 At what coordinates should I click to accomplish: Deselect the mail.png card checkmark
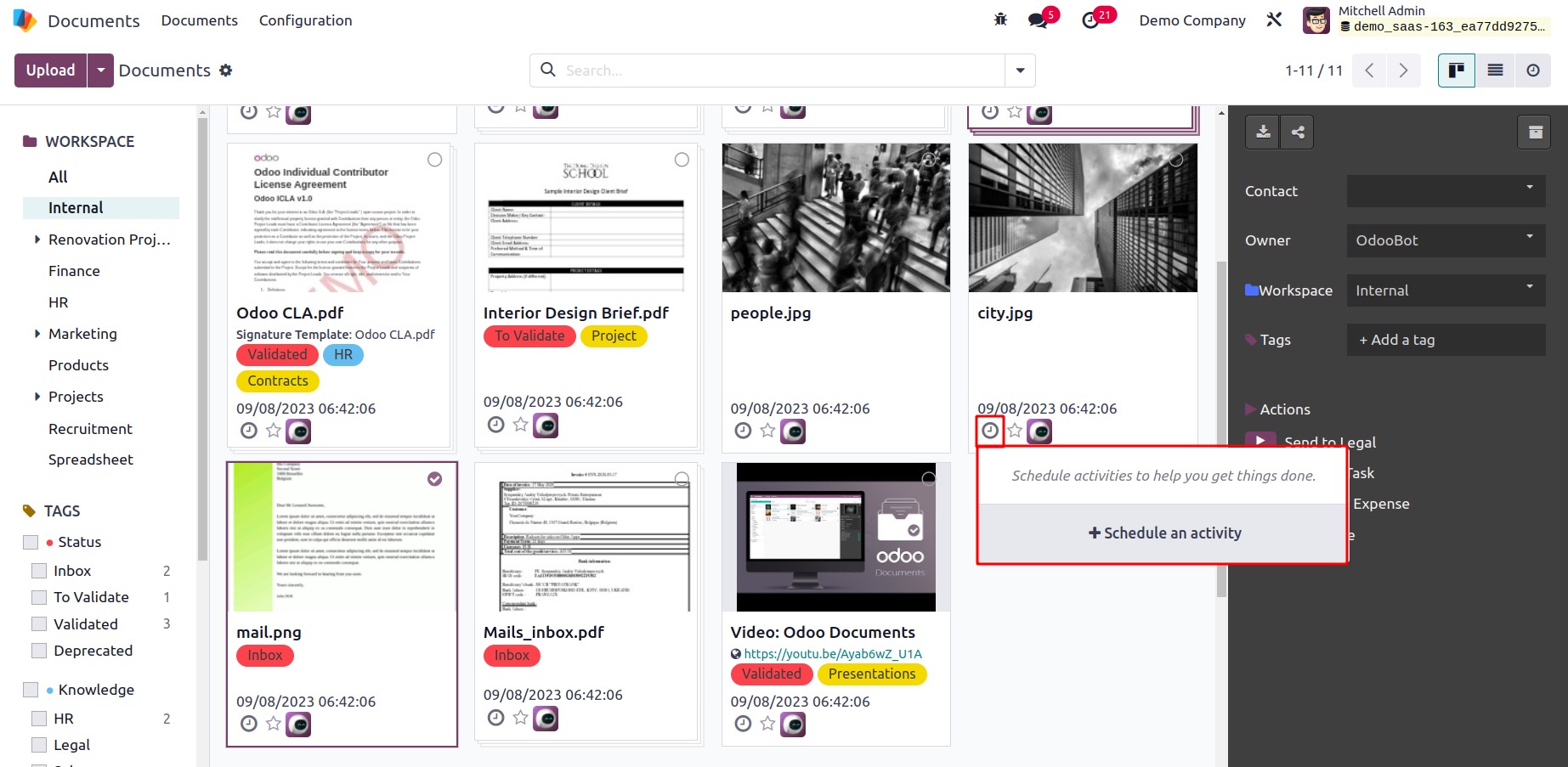[x=434, y=479]
